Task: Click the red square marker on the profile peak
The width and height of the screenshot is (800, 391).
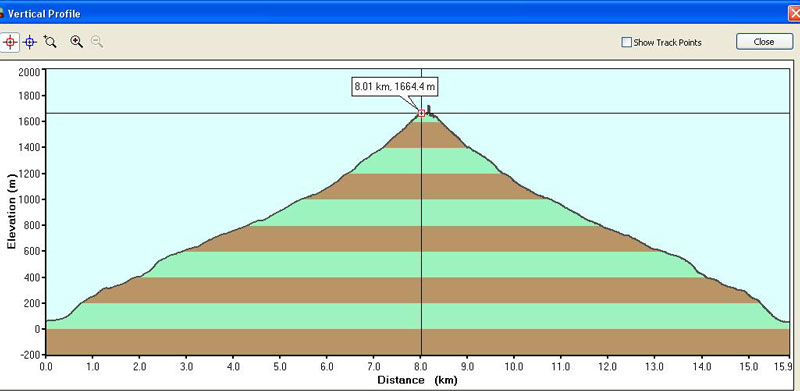Action: coord(421,113)
